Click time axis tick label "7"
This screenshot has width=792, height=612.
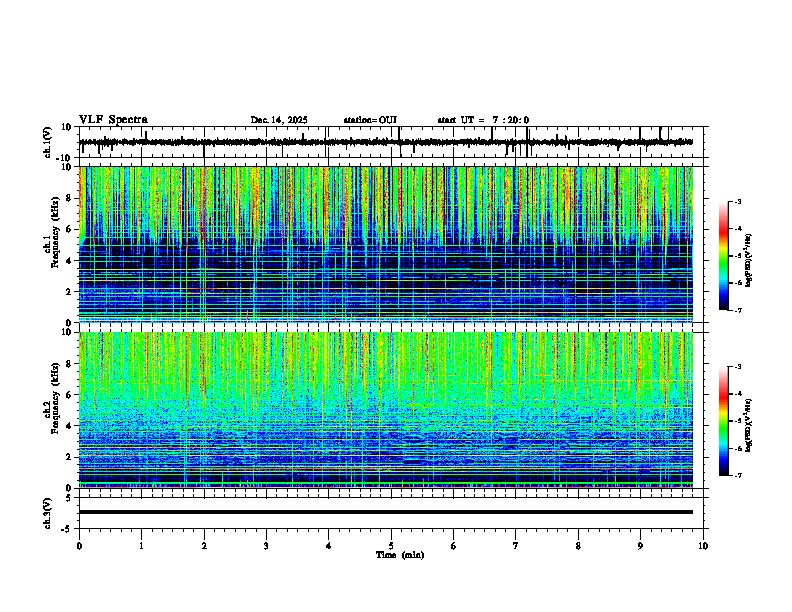[x=516, y=546]
